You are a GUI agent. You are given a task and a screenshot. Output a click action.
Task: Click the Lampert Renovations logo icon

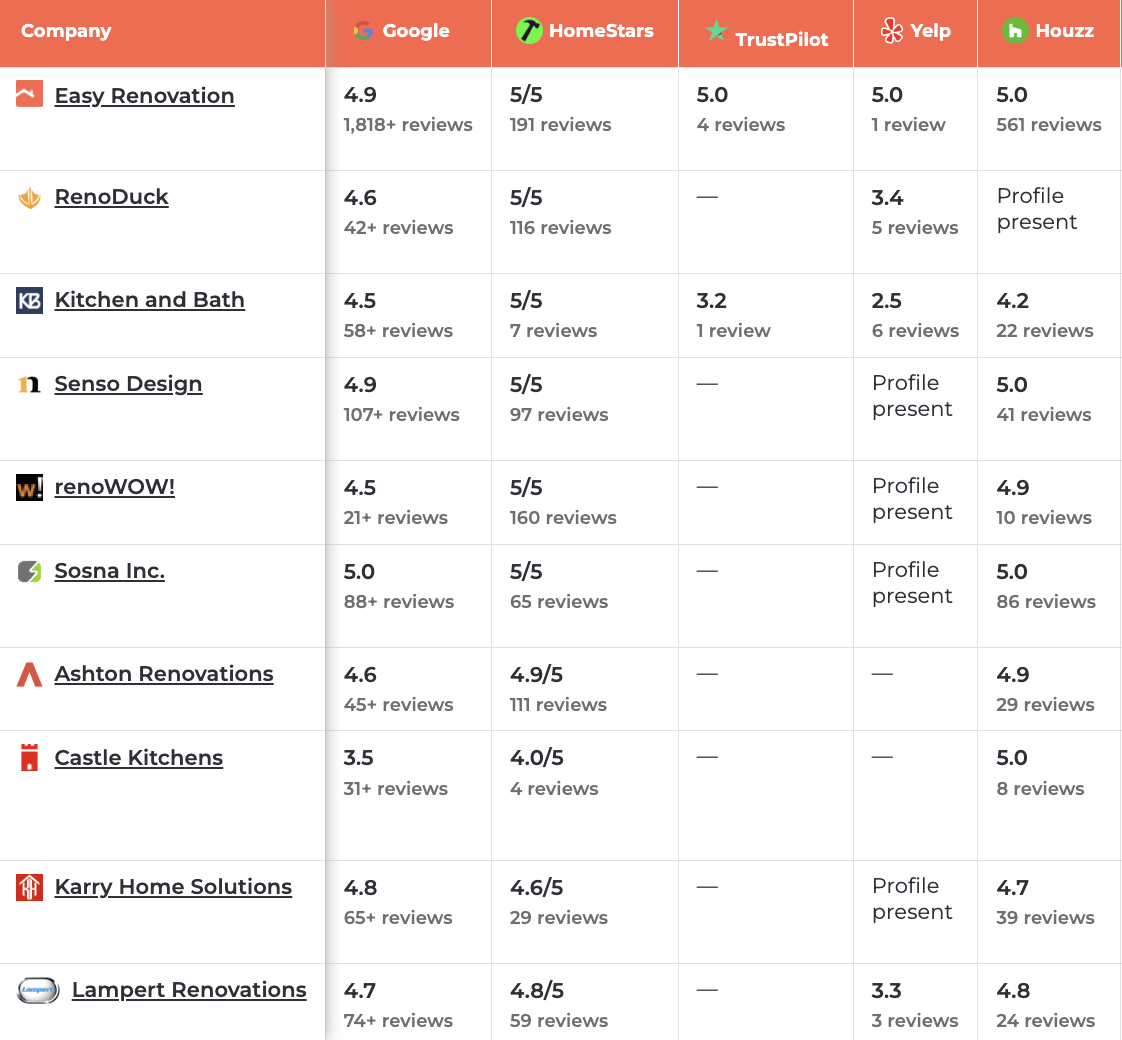38,990
